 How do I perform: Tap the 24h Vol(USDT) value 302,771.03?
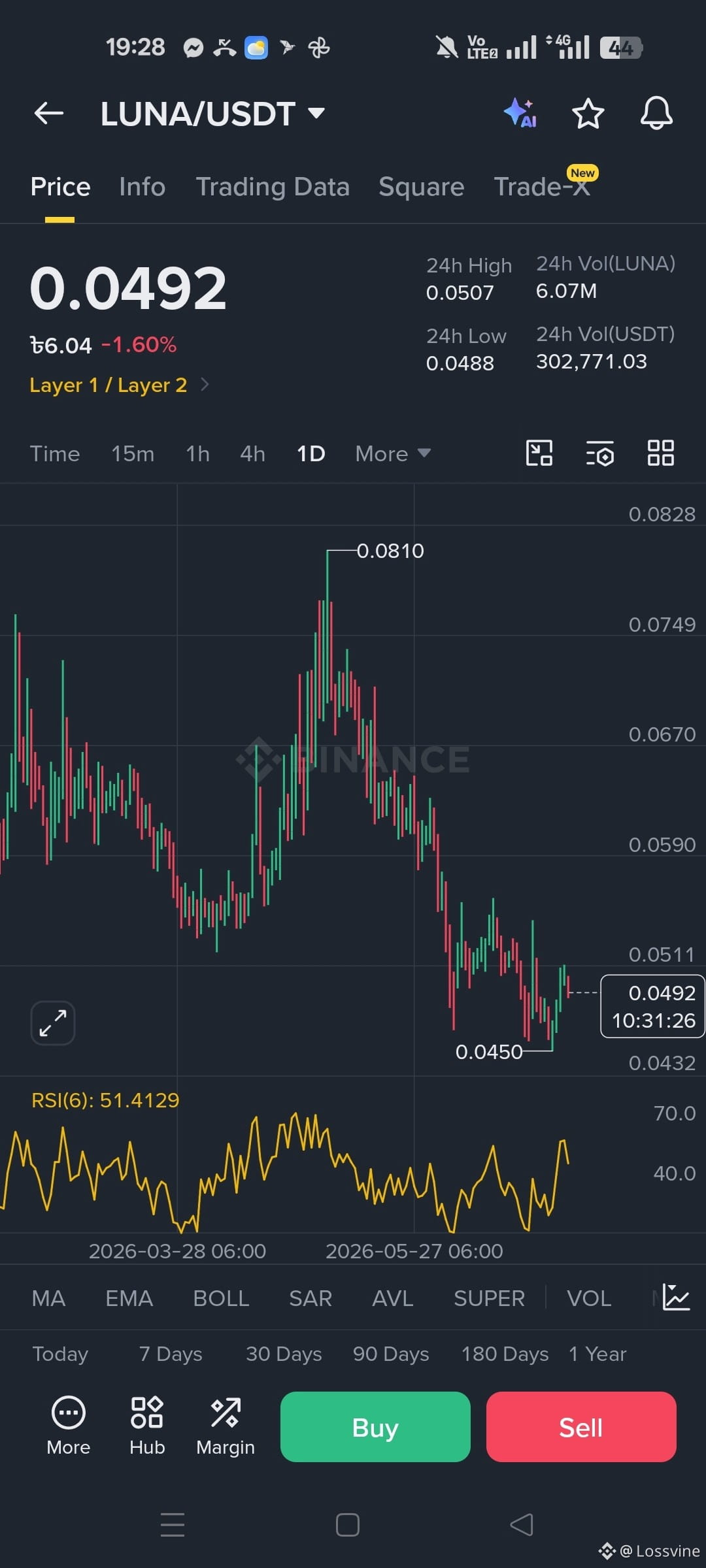(x=592, y=361)
